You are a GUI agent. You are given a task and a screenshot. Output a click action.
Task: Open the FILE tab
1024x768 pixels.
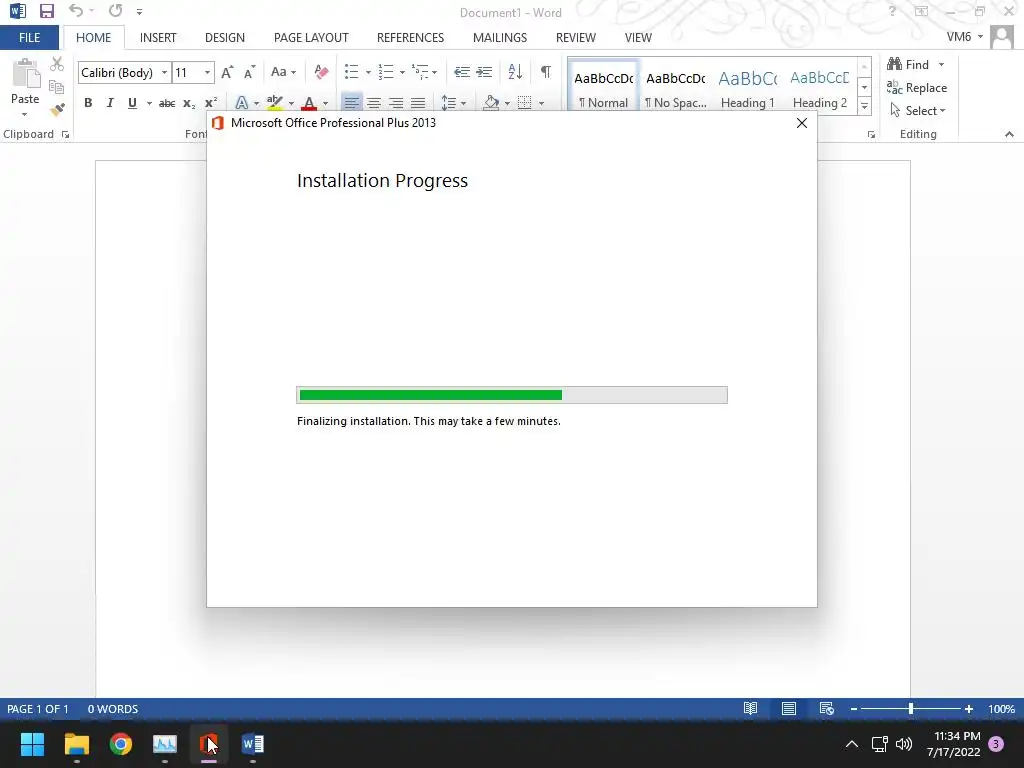(x=29, y=37)
